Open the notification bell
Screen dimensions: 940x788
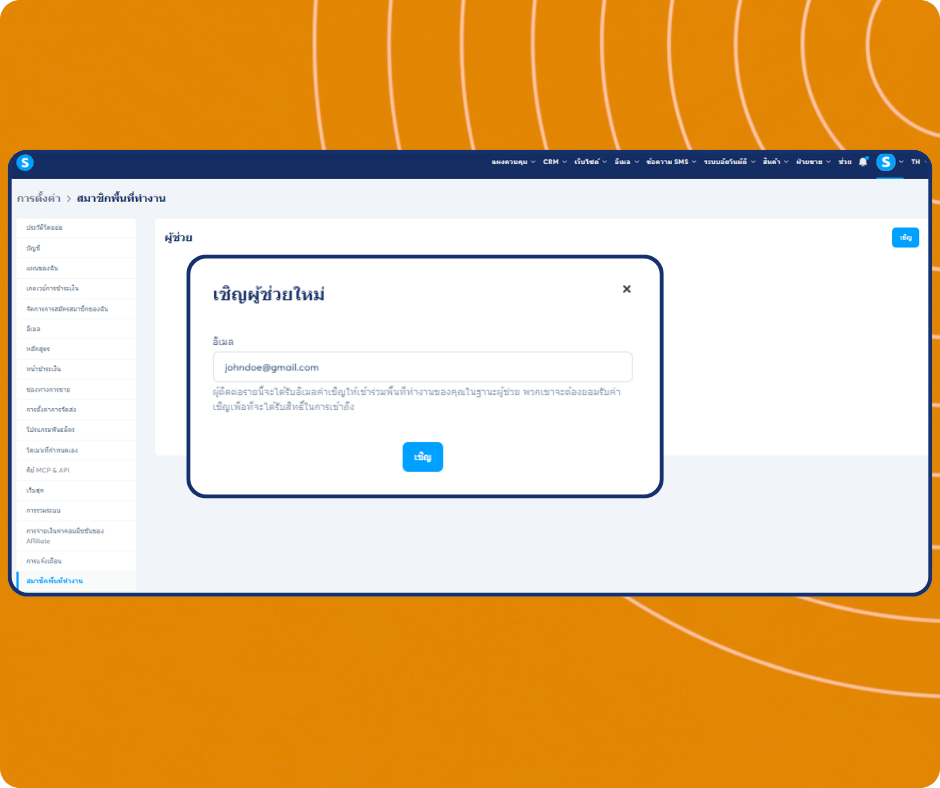(x=863, y=162)
